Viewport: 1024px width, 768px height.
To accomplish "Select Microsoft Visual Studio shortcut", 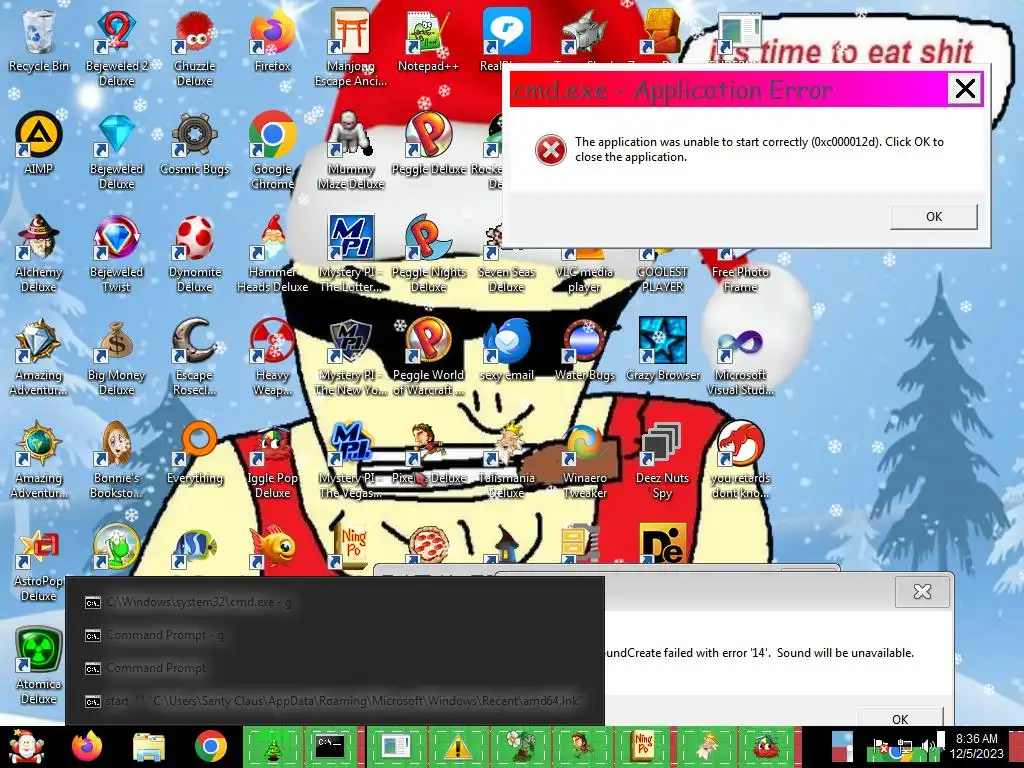I will tap(740, 358).
